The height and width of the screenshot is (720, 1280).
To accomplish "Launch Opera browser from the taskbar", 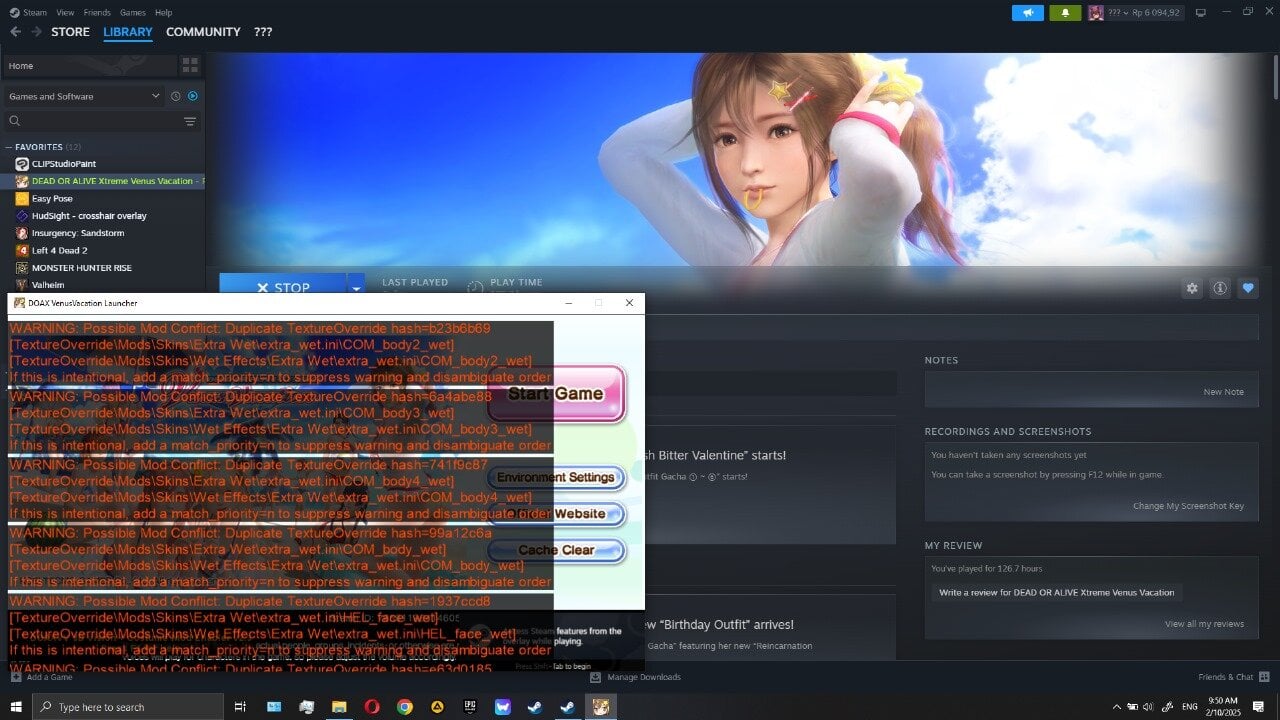I will 372,707.
